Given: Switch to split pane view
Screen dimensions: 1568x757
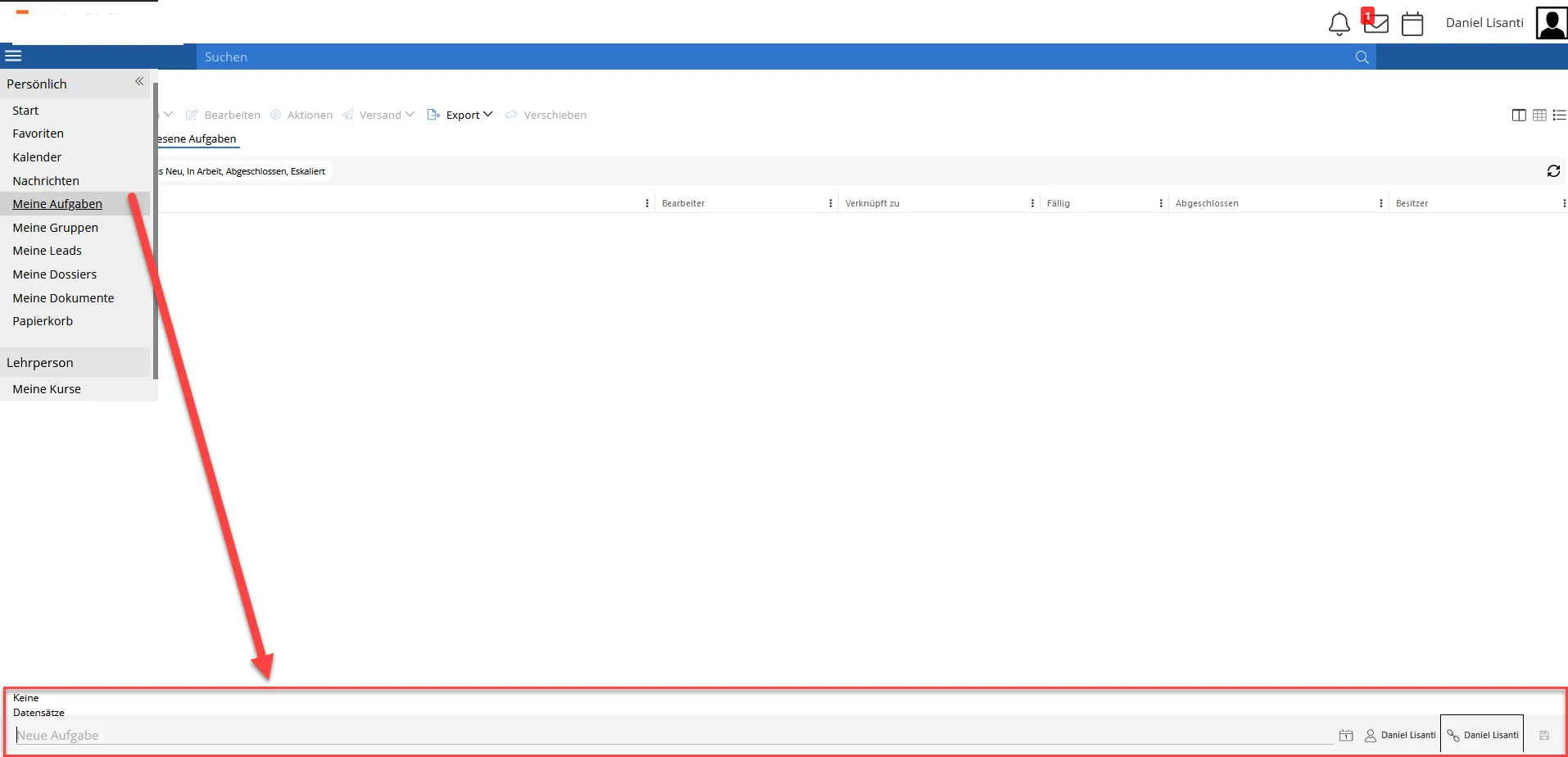Looking at the screenshot, I should (x=1518, y=116).
